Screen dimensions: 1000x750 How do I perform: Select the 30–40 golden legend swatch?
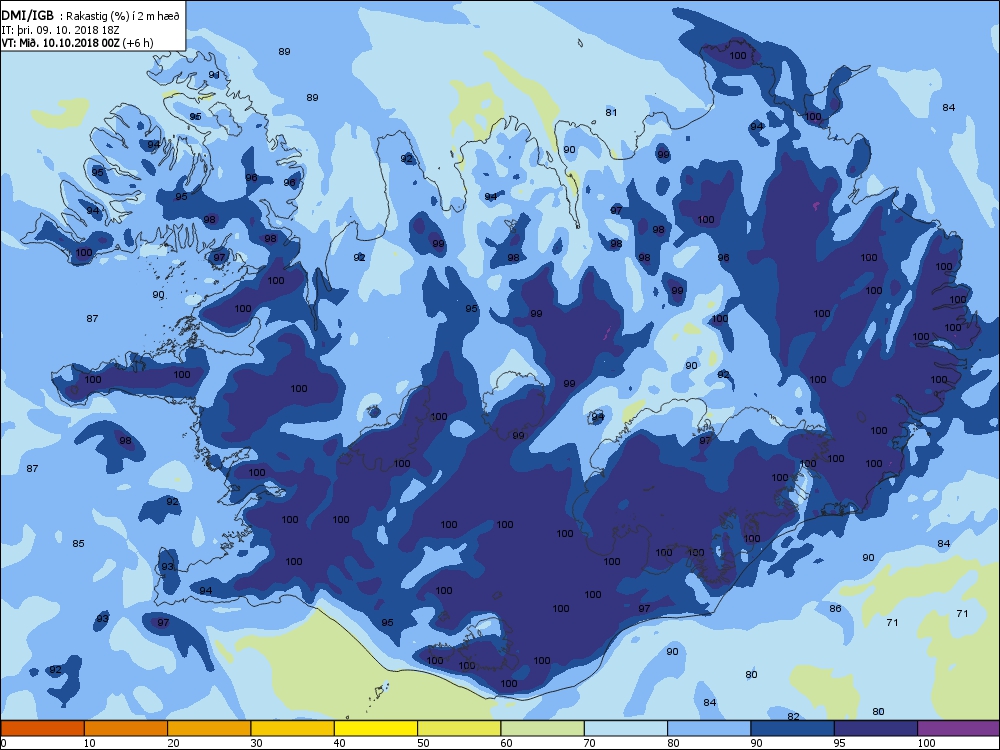(x=293, y=728)
